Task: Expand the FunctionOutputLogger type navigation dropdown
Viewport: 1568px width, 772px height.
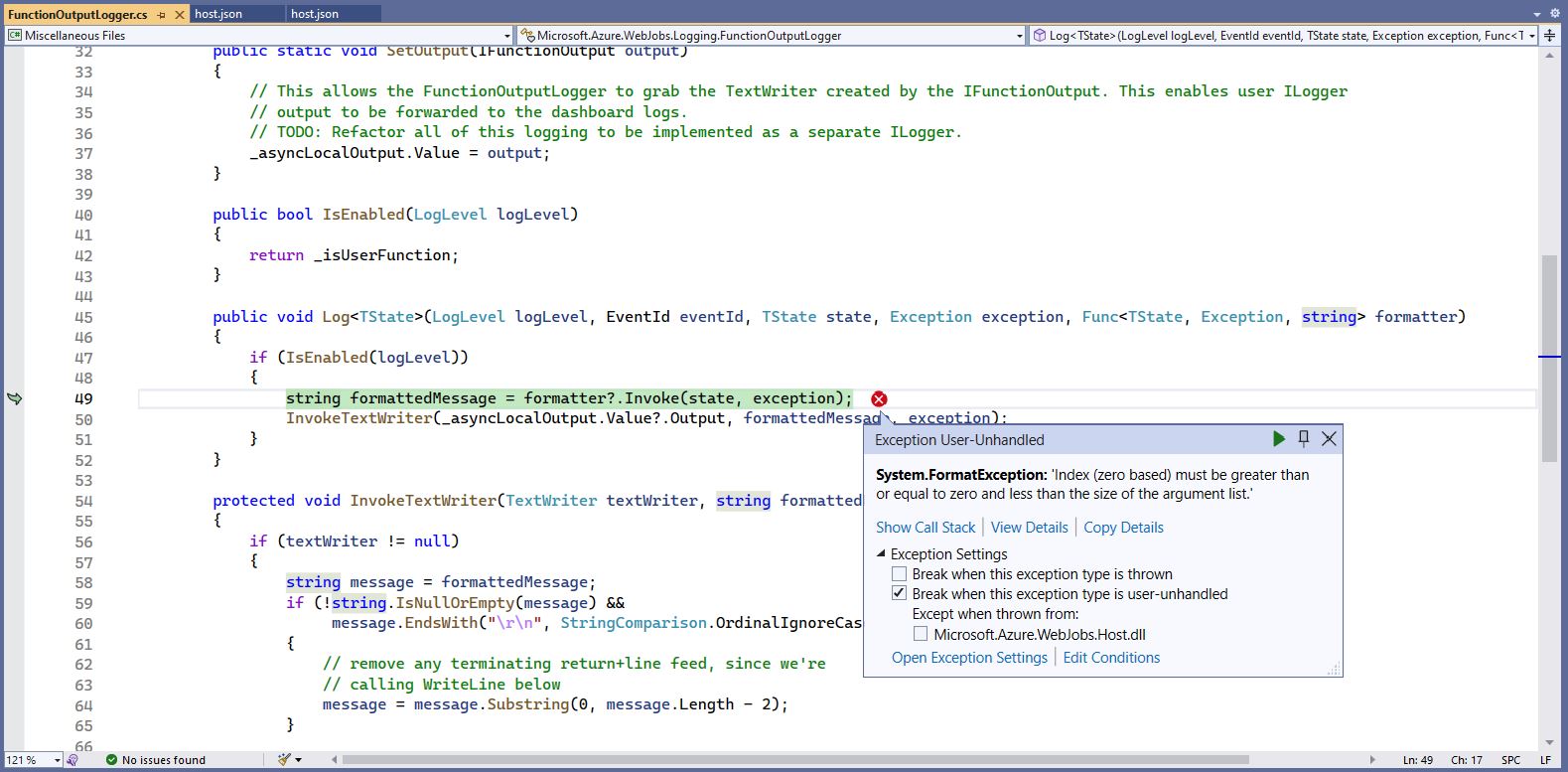Action: coord(1019,36)
